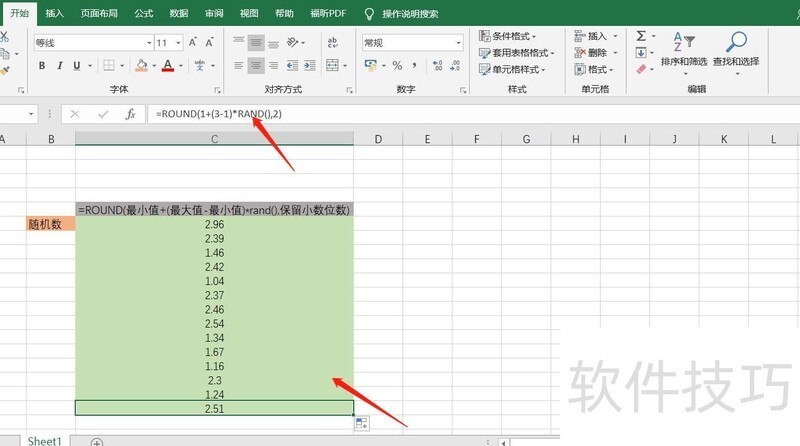
Task: Switch to the 页面布局 tab
Action: [x=99, y=14]
